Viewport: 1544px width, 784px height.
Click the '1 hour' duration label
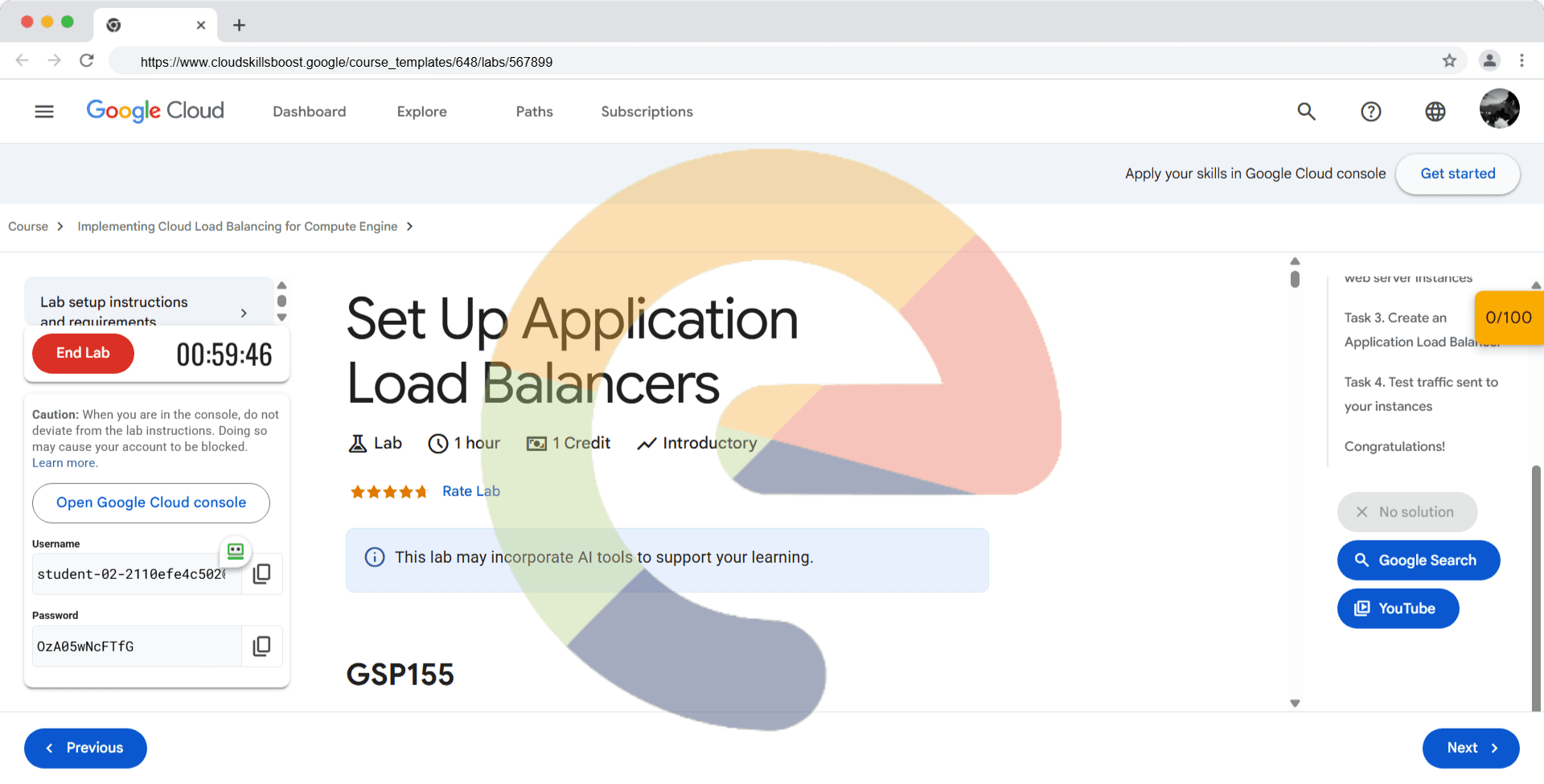click(477, 443)
